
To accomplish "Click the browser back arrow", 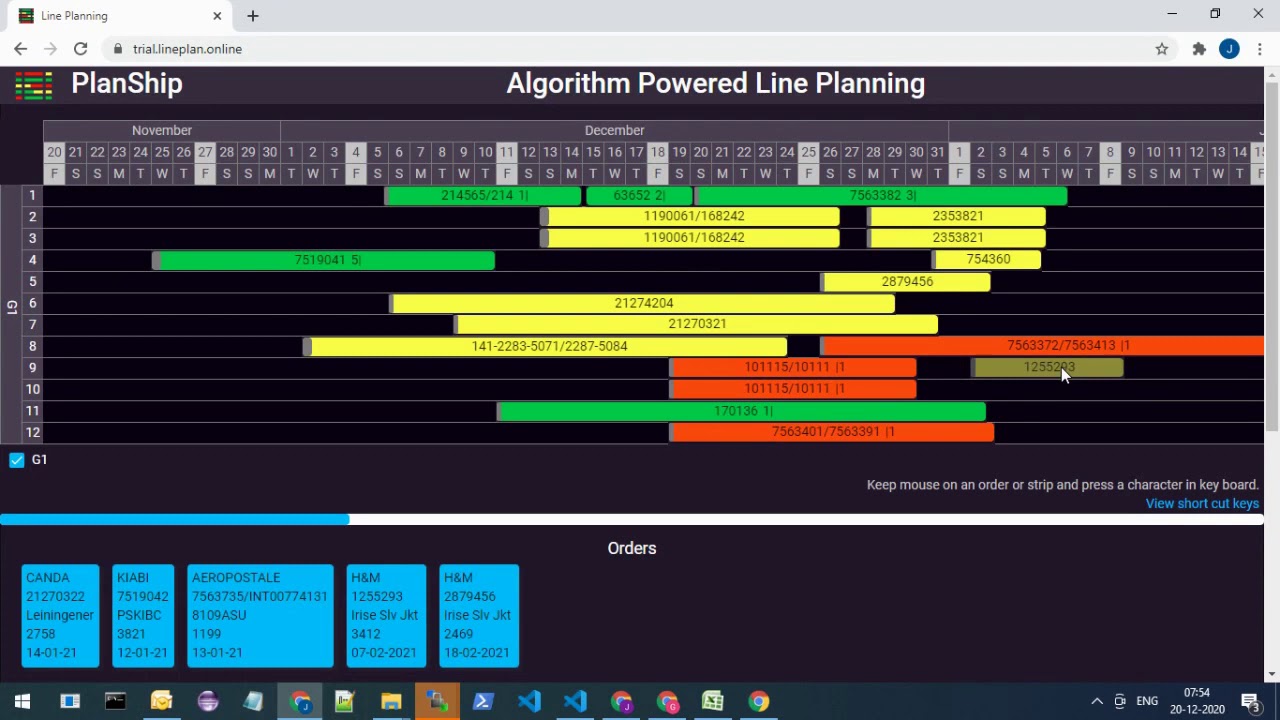I will 20,48.
